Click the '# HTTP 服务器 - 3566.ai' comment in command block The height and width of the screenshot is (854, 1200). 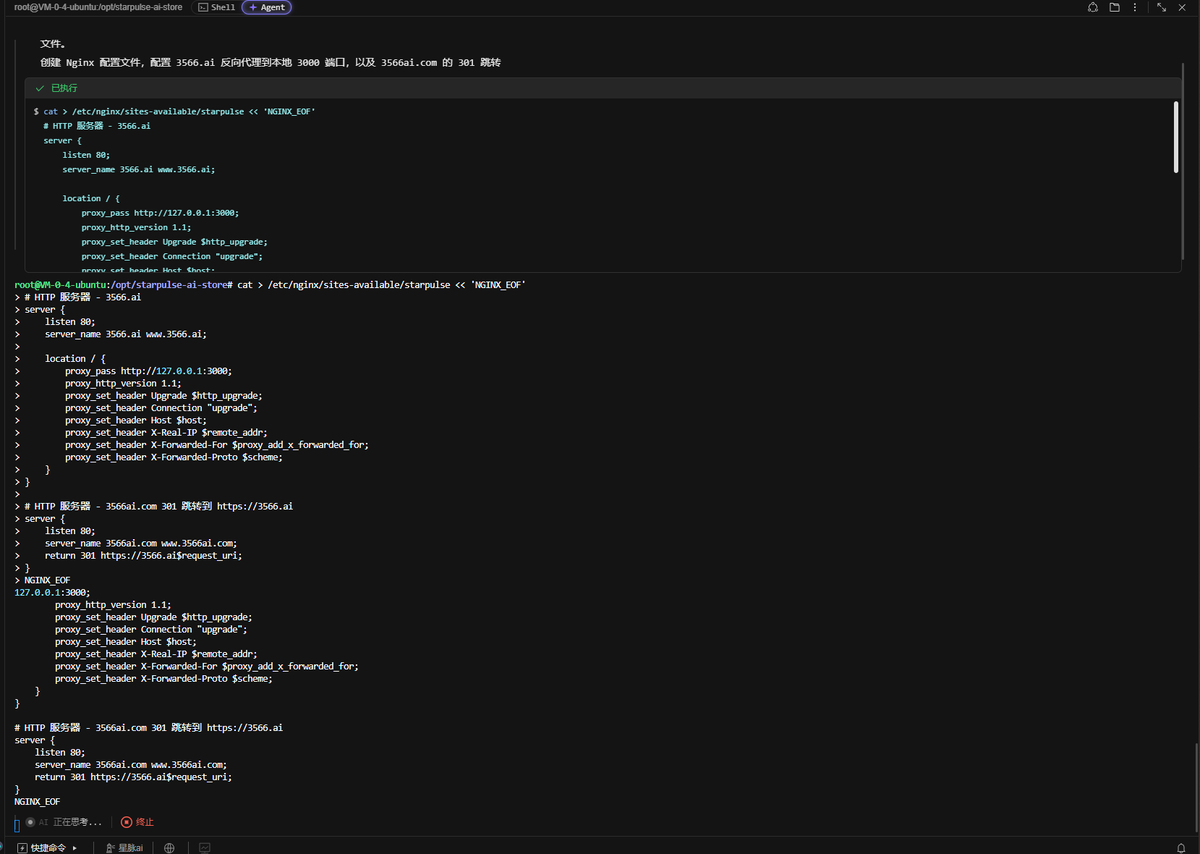(97, 126)
